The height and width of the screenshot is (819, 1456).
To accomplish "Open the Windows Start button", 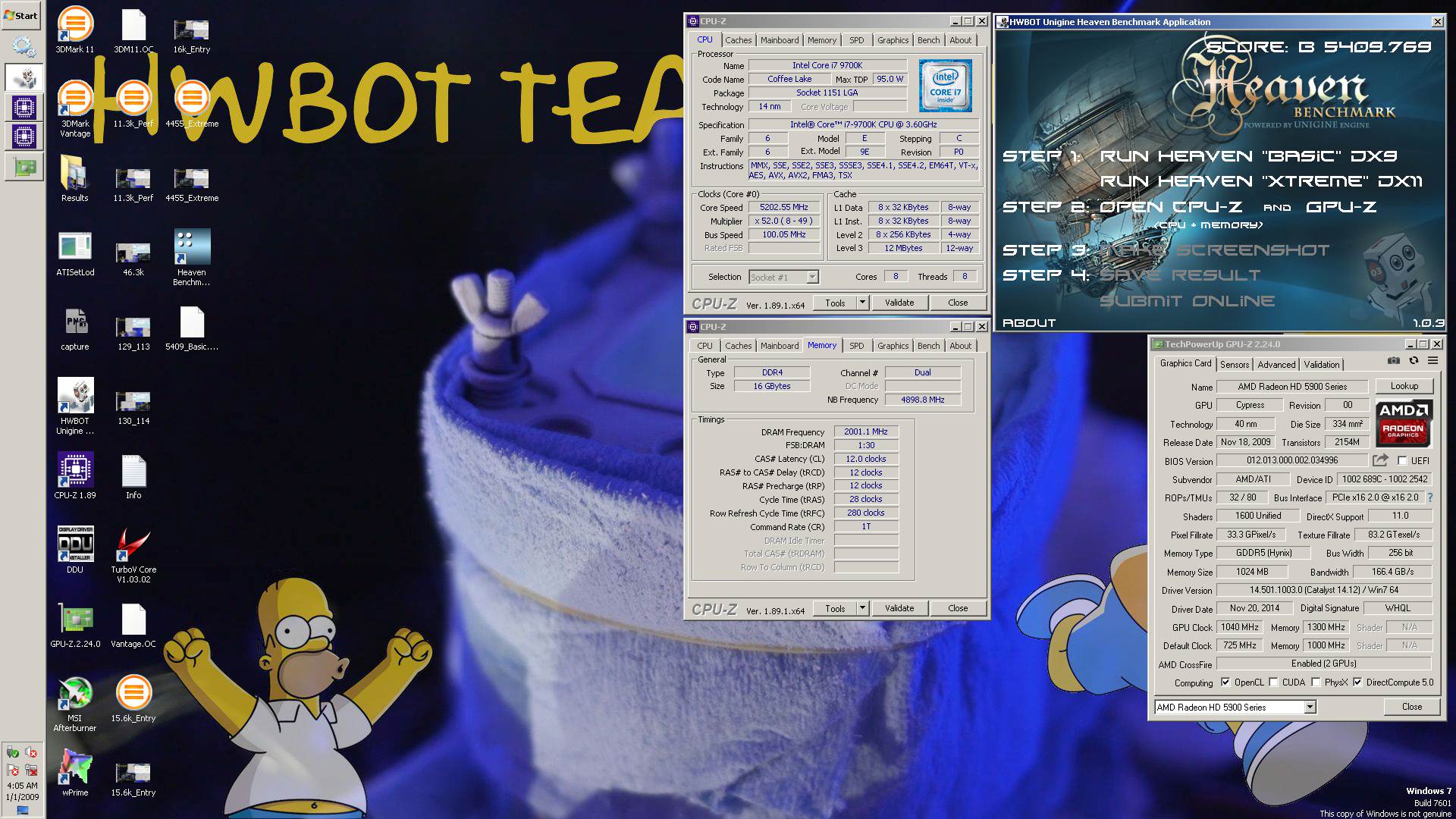I will [22, 15].
